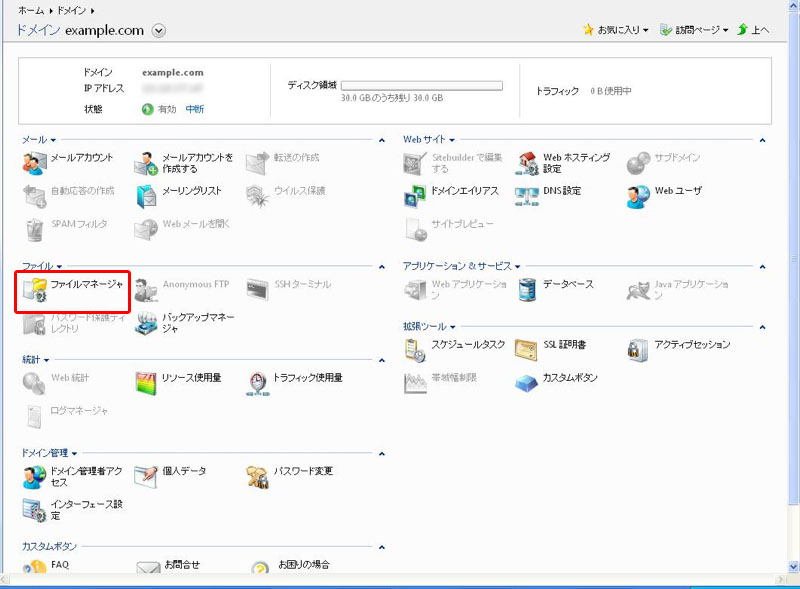Click the ディスク領域 usage progress bar
The width and height of the screenshot is (800, 589).
coord(421,85)
